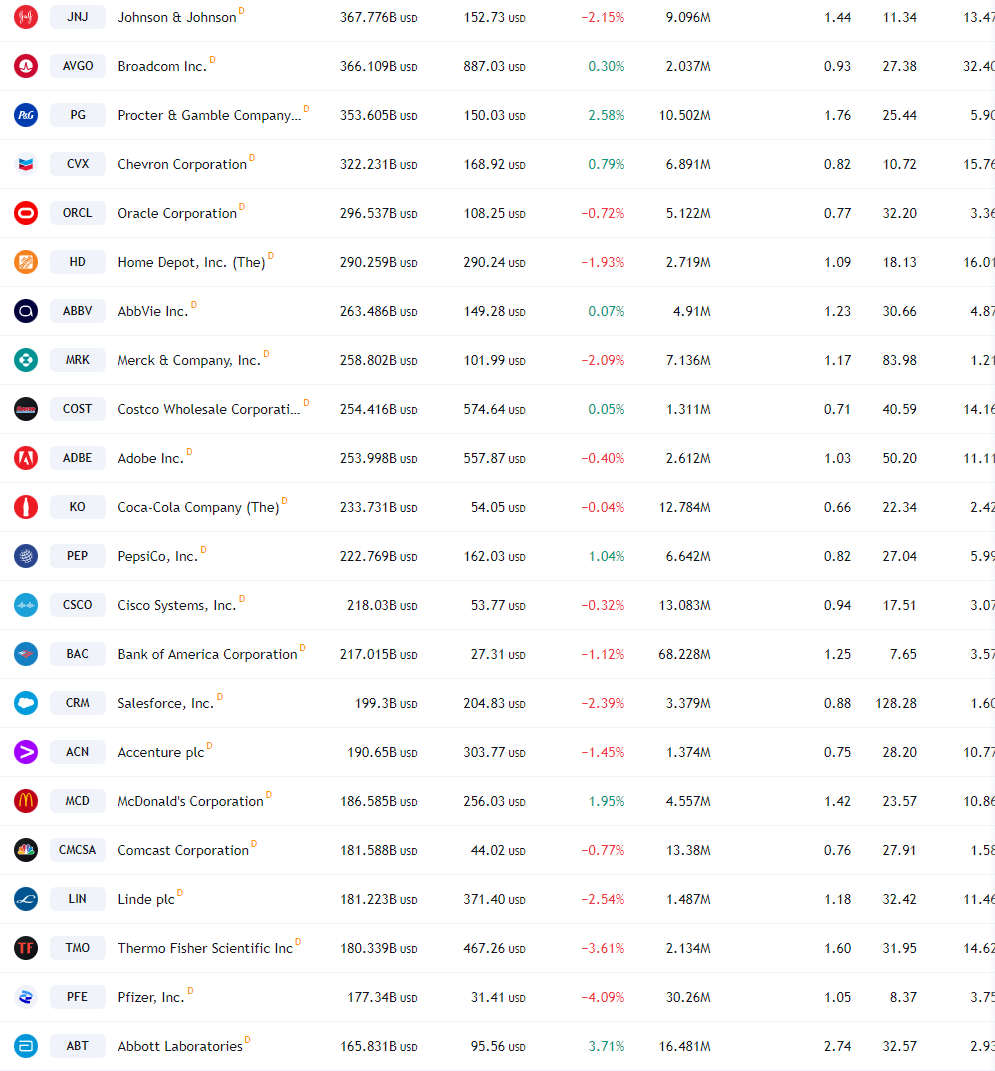
Task: Open the Linde plc link
Action: click(146, 899)
